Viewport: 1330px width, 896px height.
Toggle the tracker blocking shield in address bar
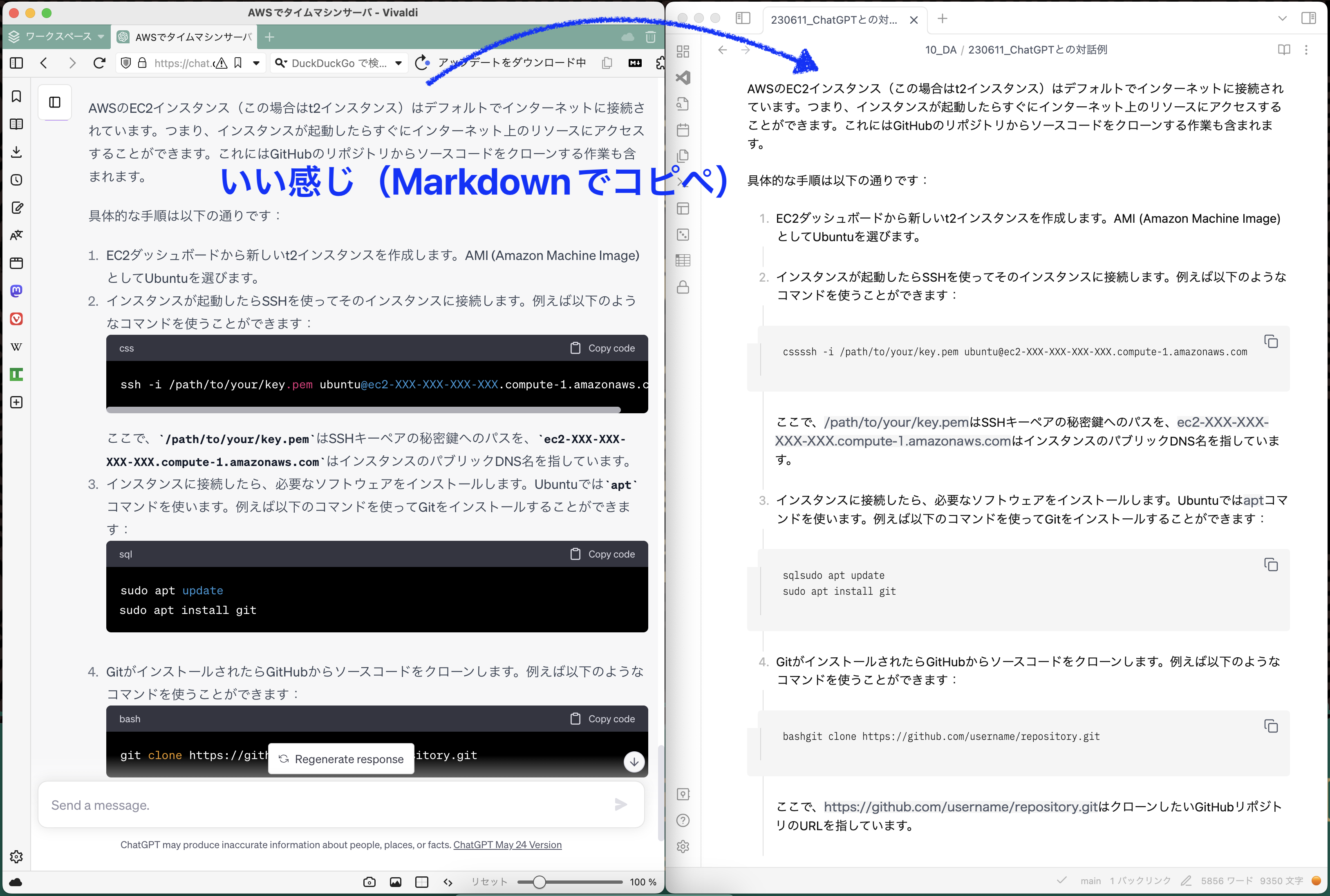pyautogui.click(x=126, y=63)
